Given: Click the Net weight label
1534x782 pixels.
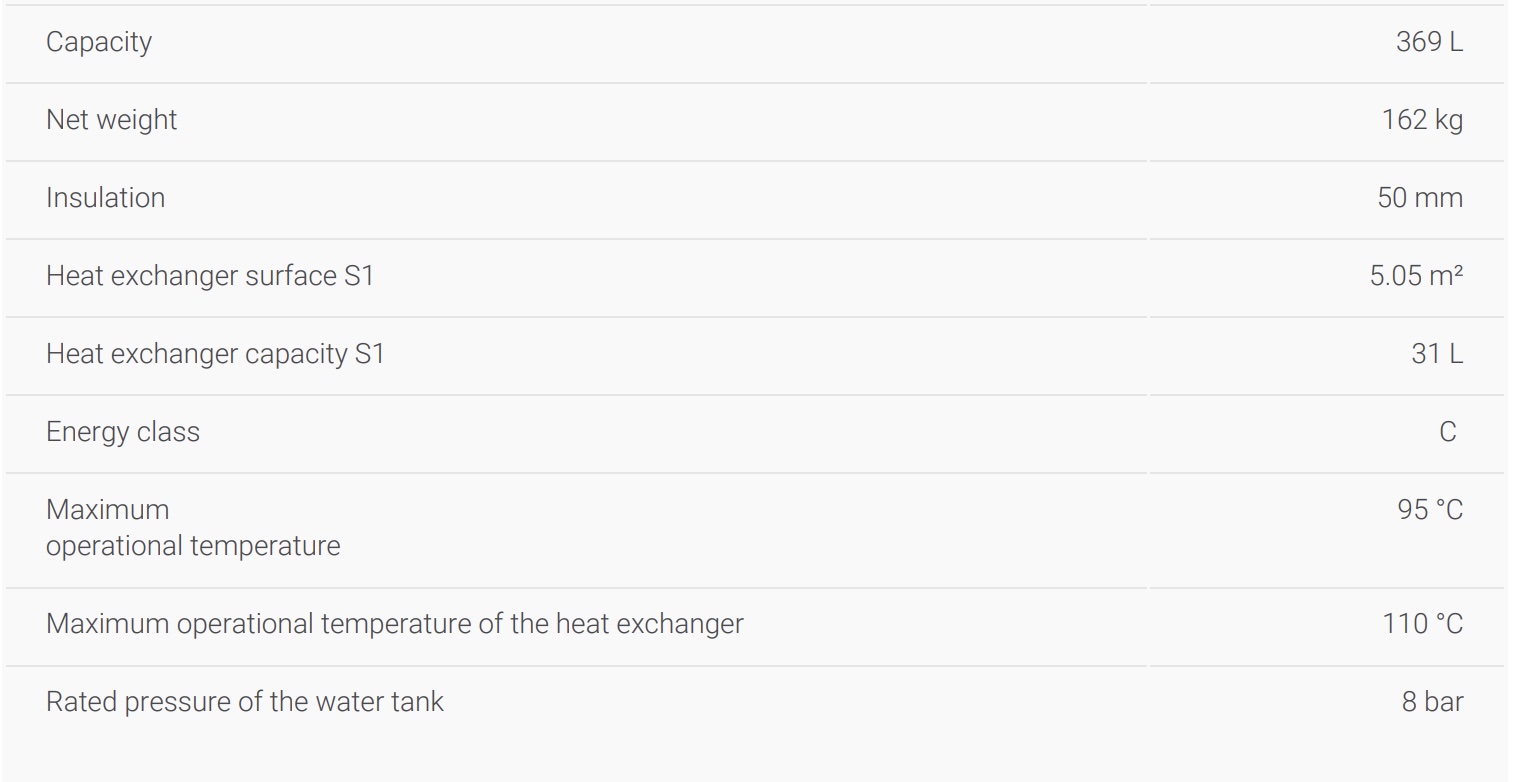Looking at the screenshot, I should click(x=111, y=120).
